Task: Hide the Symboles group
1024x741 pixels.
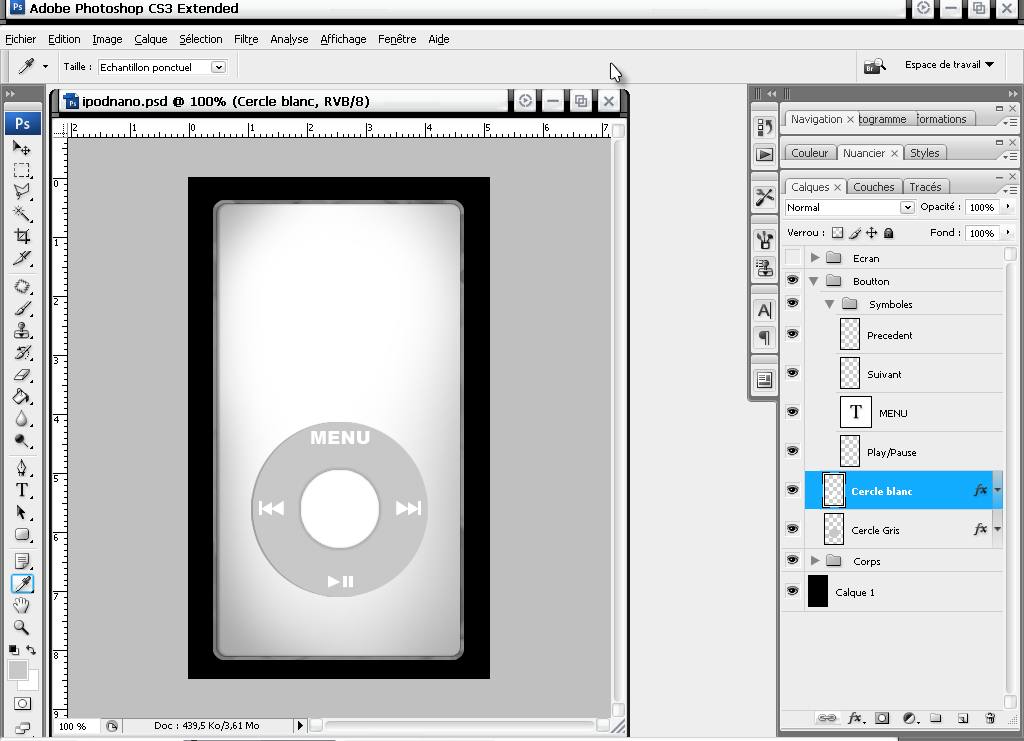Action: pyautogui.click(x=792, y=303)
